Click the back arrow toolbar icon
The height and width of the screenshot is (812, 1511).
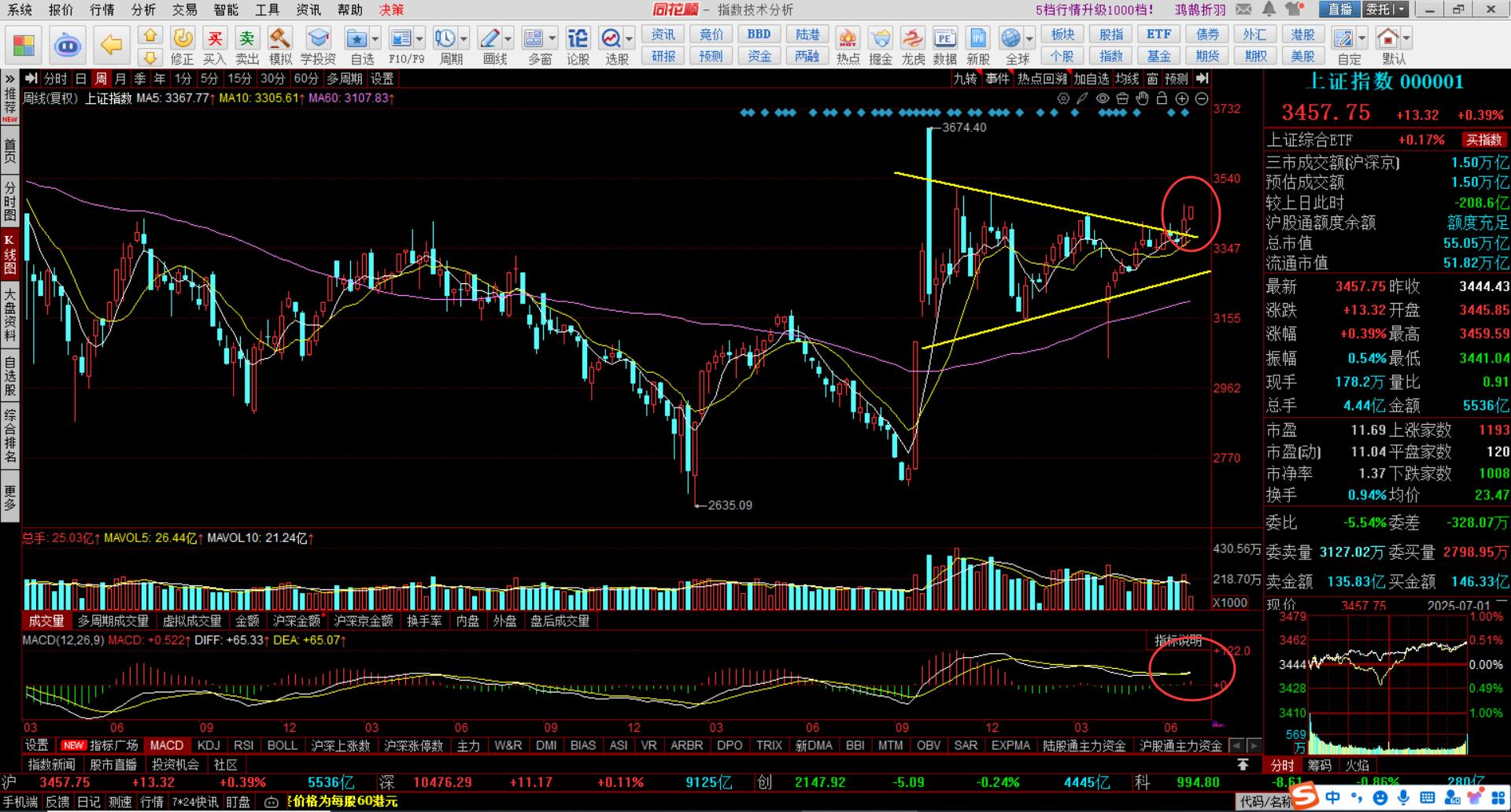click(111, 46)
